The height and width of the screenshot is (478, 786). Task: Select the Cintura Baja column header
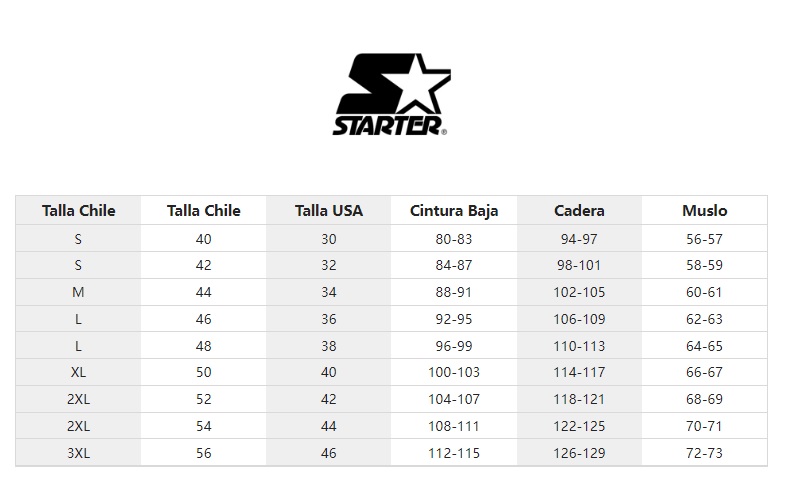[454, 210]
